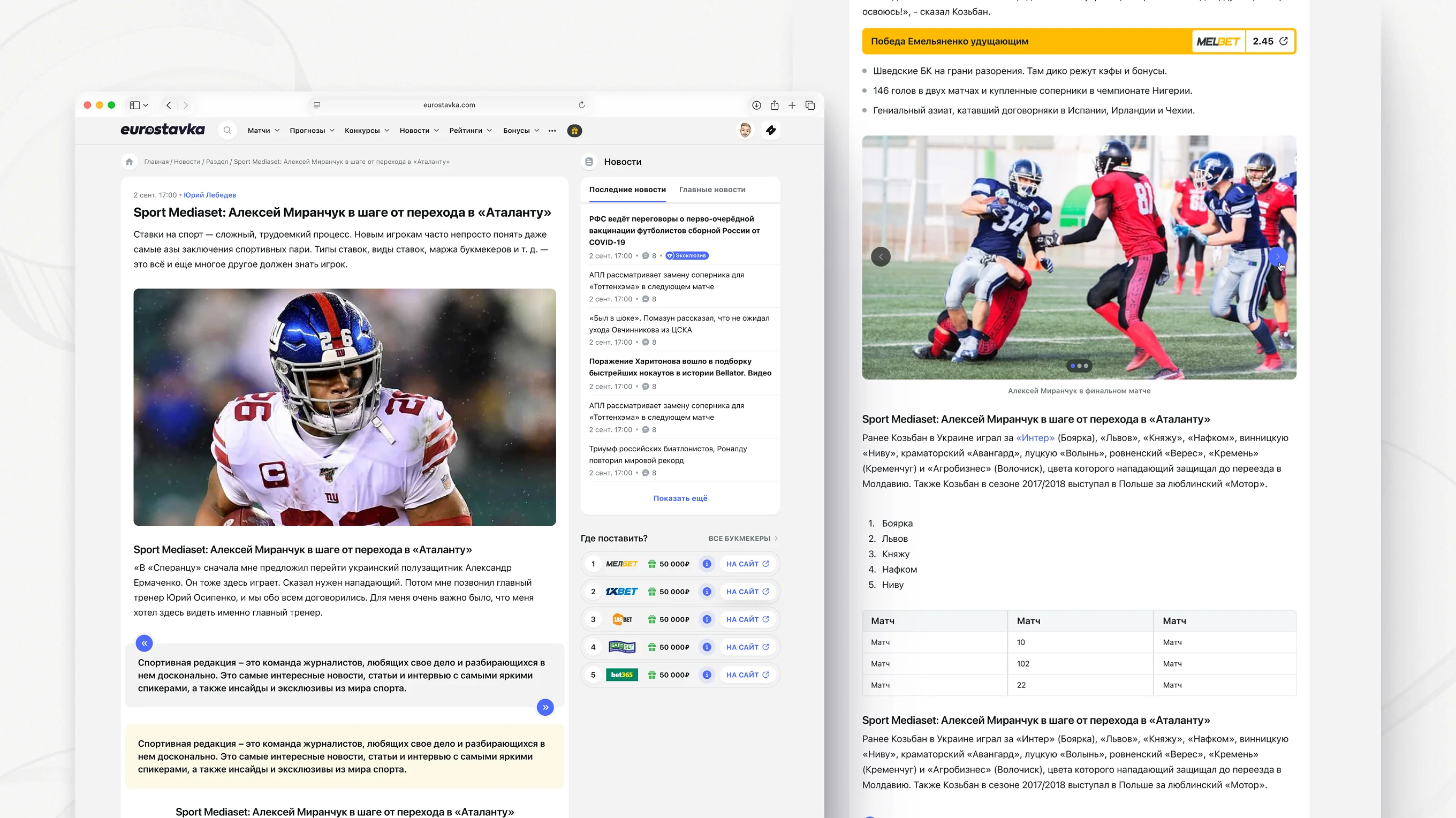Click the eurostavka.com address bar

coord(449,105)
